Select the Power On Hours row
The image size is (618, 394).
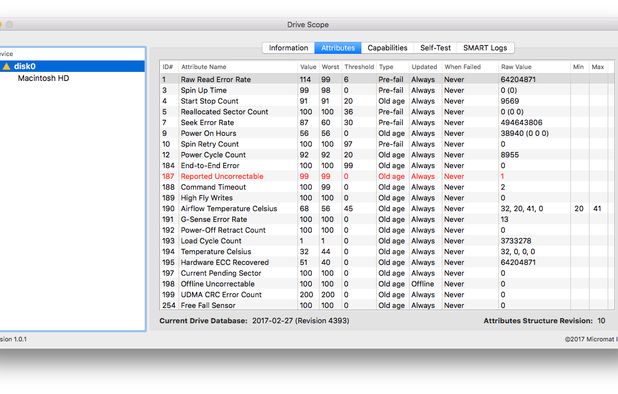click(387, 133)
